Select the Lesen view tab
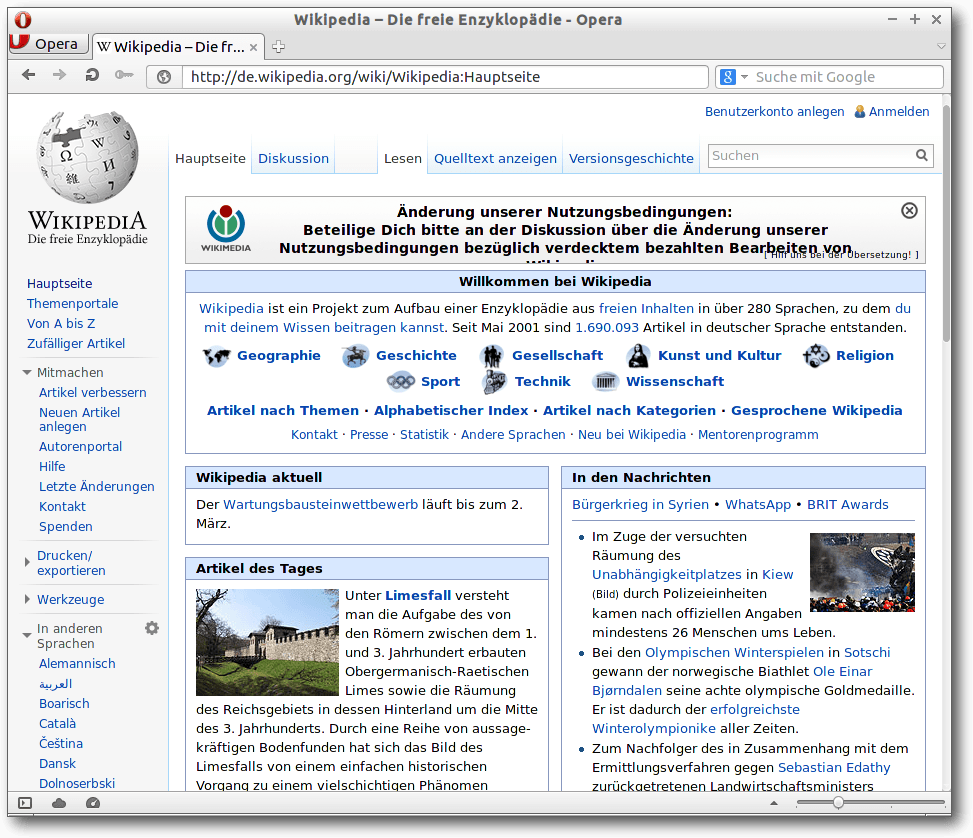The image size is (973, 838). [403, 158]
